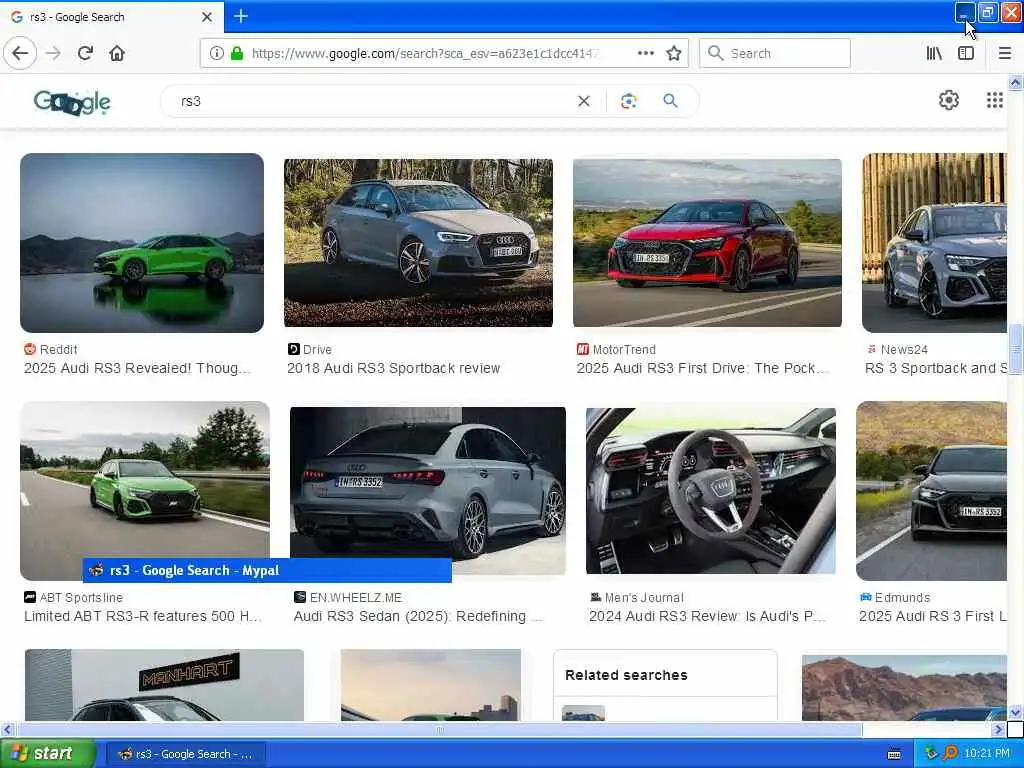Show site information icon in address bar
The height and width of the screenshot is (768, 1024).
tap(216, 53)
